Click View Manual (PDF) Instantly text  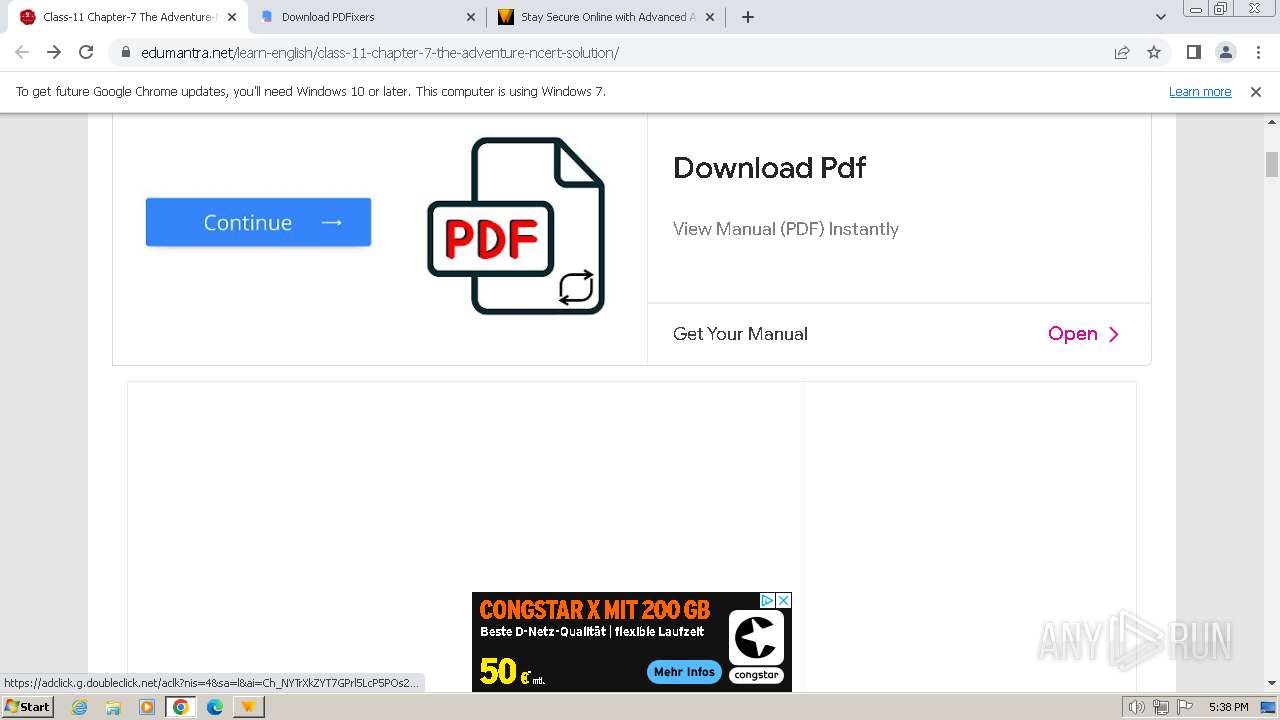pyautogui.click(x=786, y=229)
